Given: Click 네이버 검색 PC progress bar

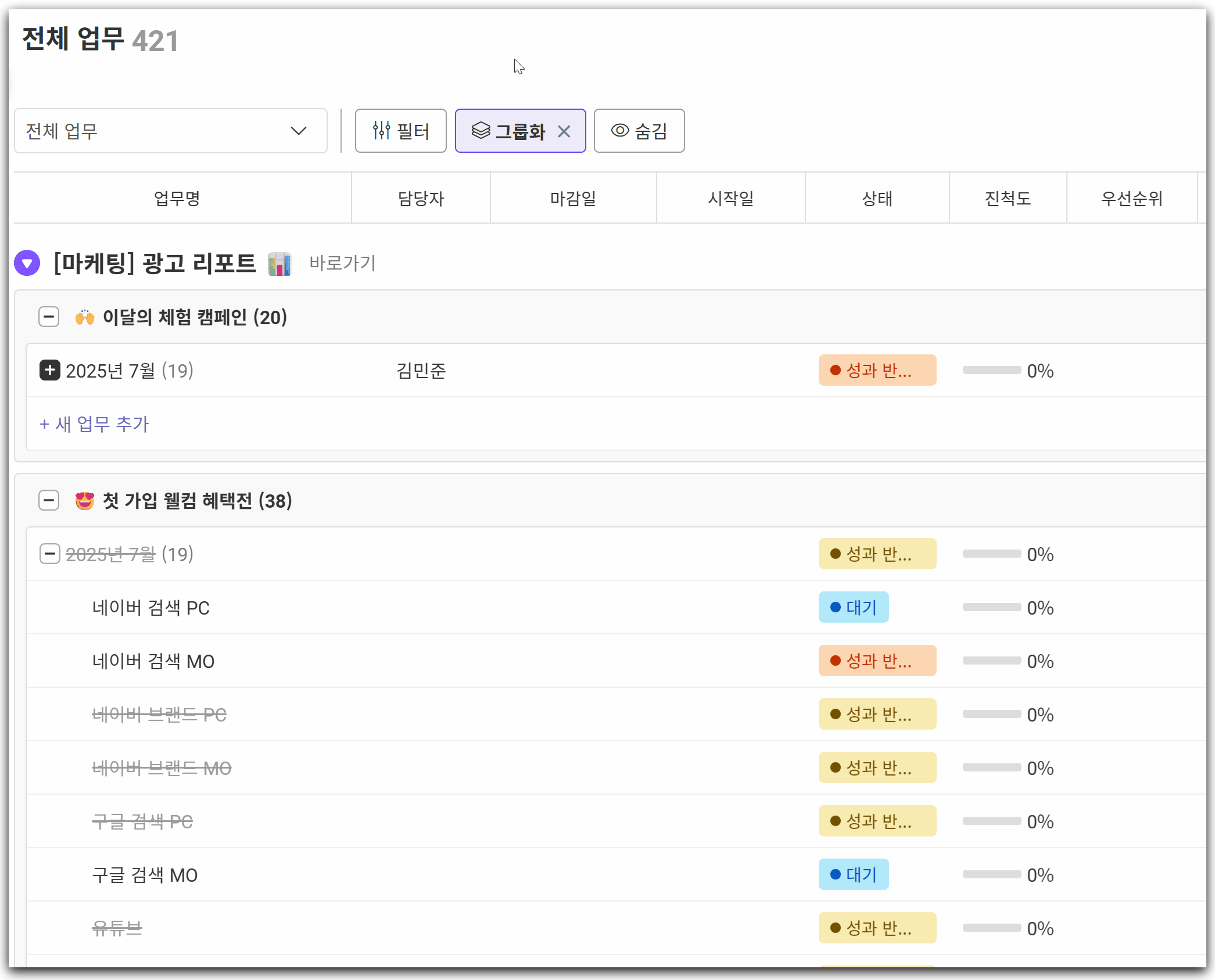Looking at the screenshot, I should click(991, 607).
